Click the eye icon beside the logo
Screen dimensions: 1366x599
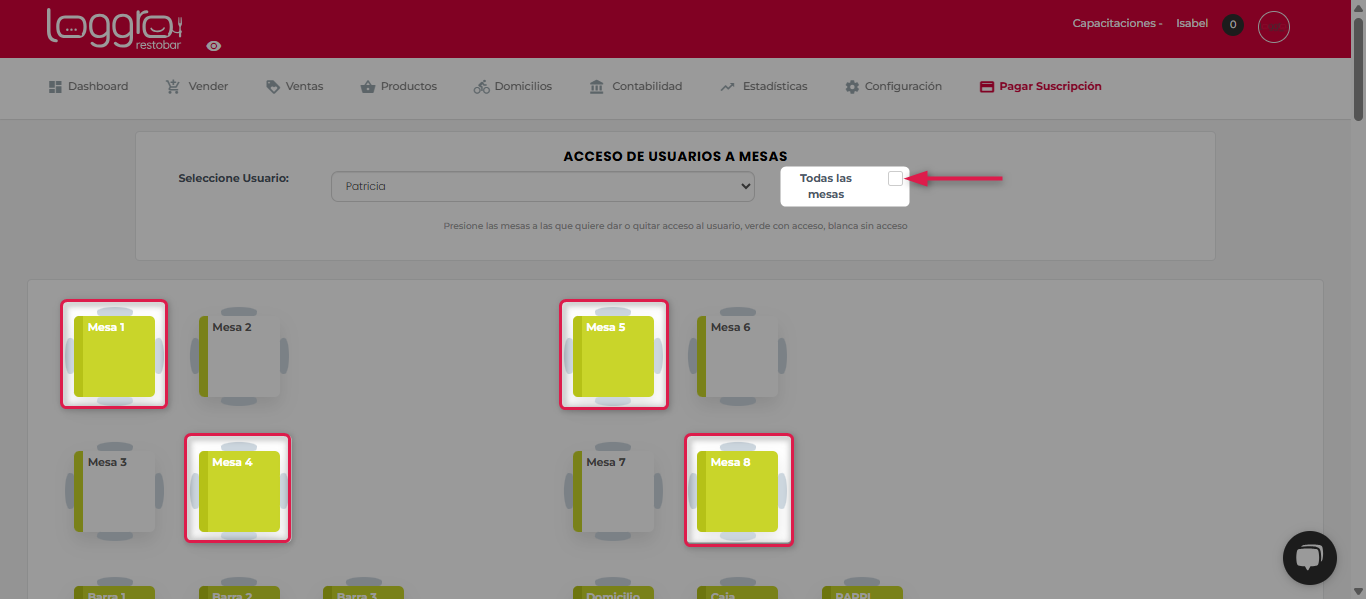pyautogui.click(x=214, y=46)
